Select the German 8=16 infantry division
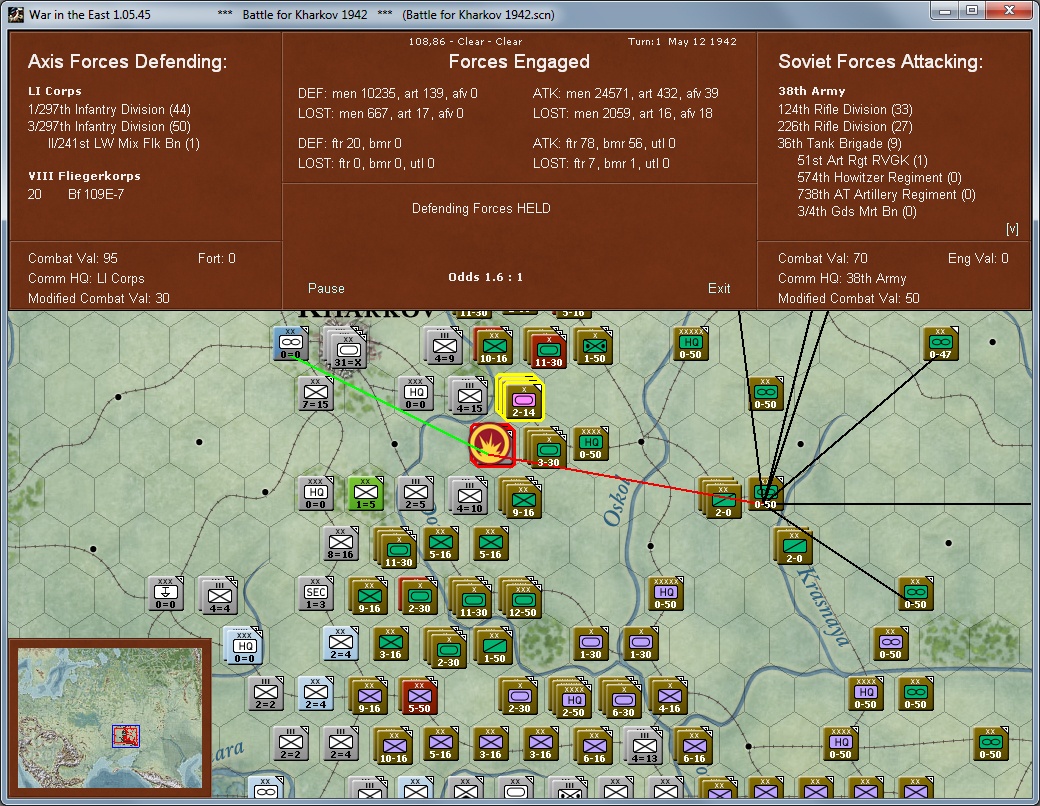1040x806 pixels. pos(341,545)
